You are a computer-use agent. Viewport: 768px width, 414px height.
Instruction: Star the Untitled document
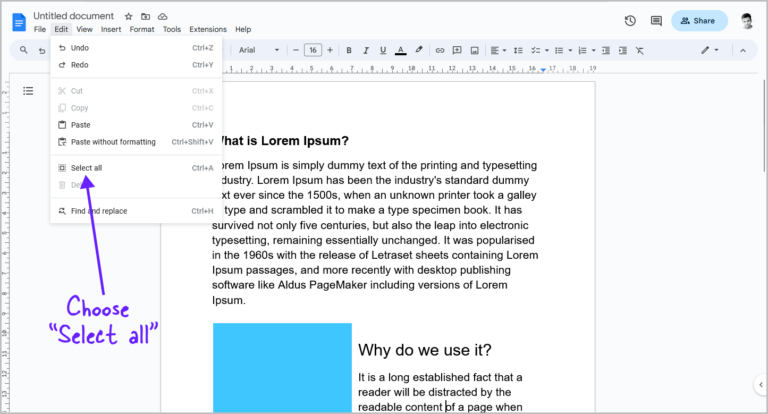pyautogui.click(x=128, y=17)
